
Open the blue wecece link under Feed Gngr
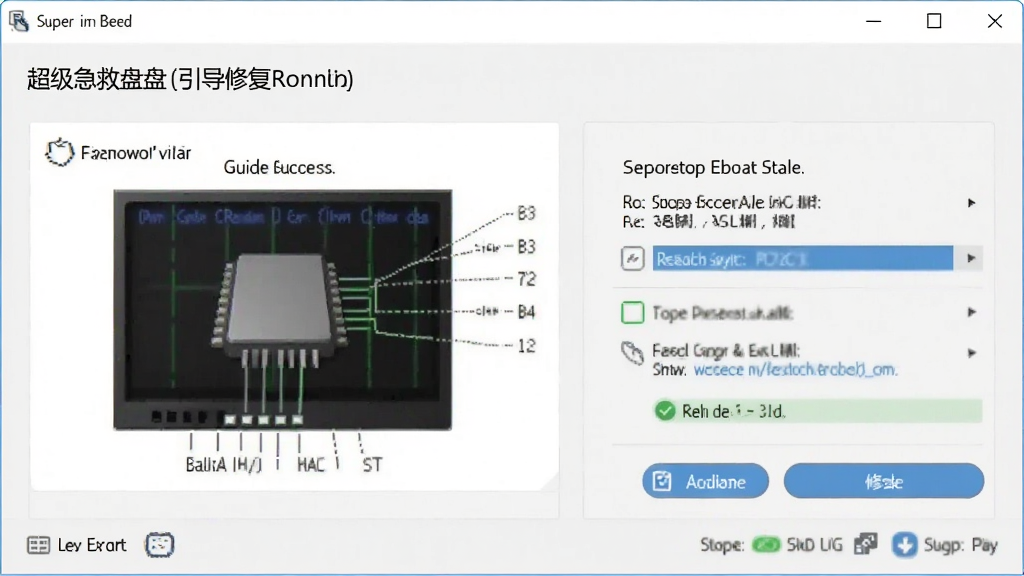[795, 370]
